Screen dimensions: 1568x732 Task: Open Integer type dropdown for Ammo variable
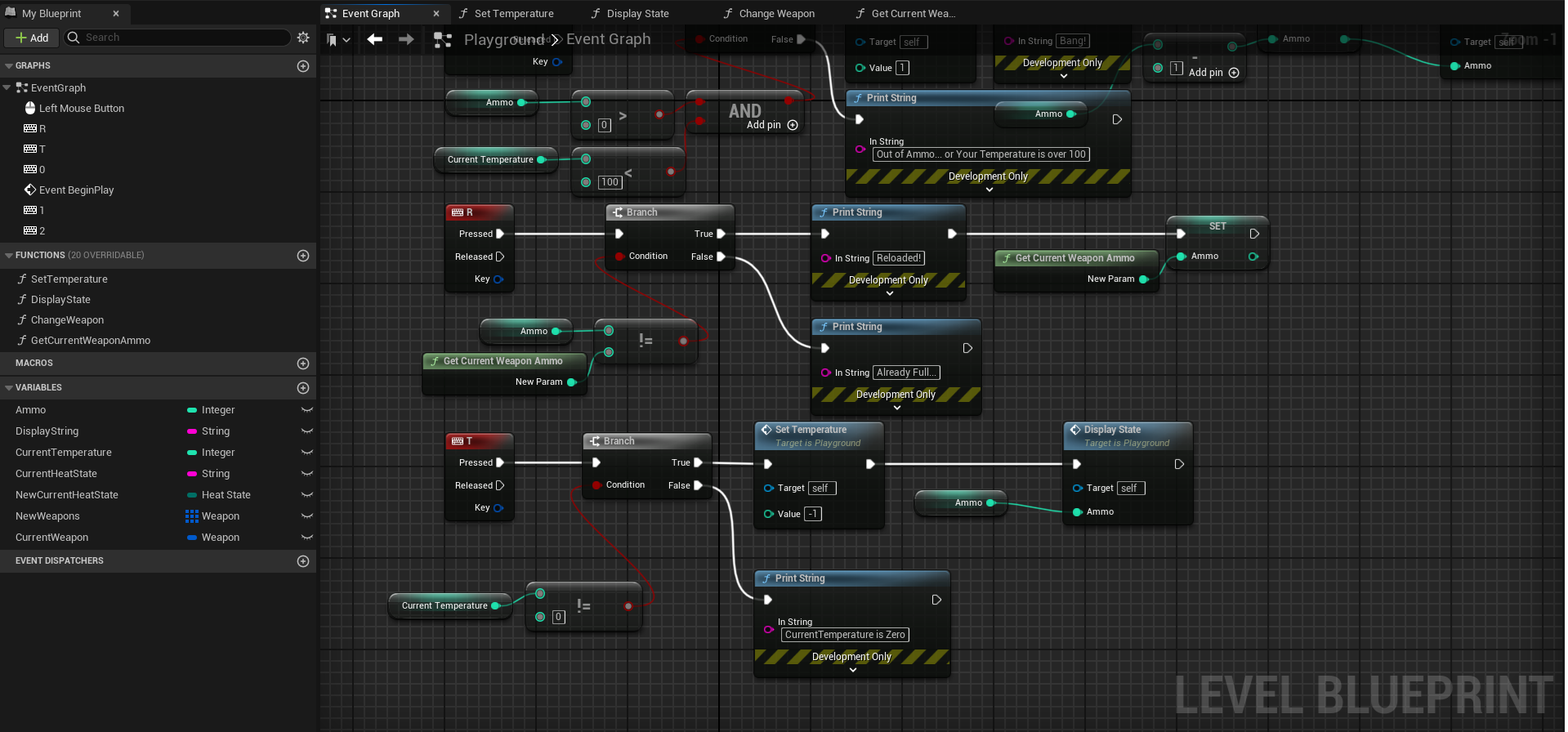pyautogui.click(x=212, y=410)
